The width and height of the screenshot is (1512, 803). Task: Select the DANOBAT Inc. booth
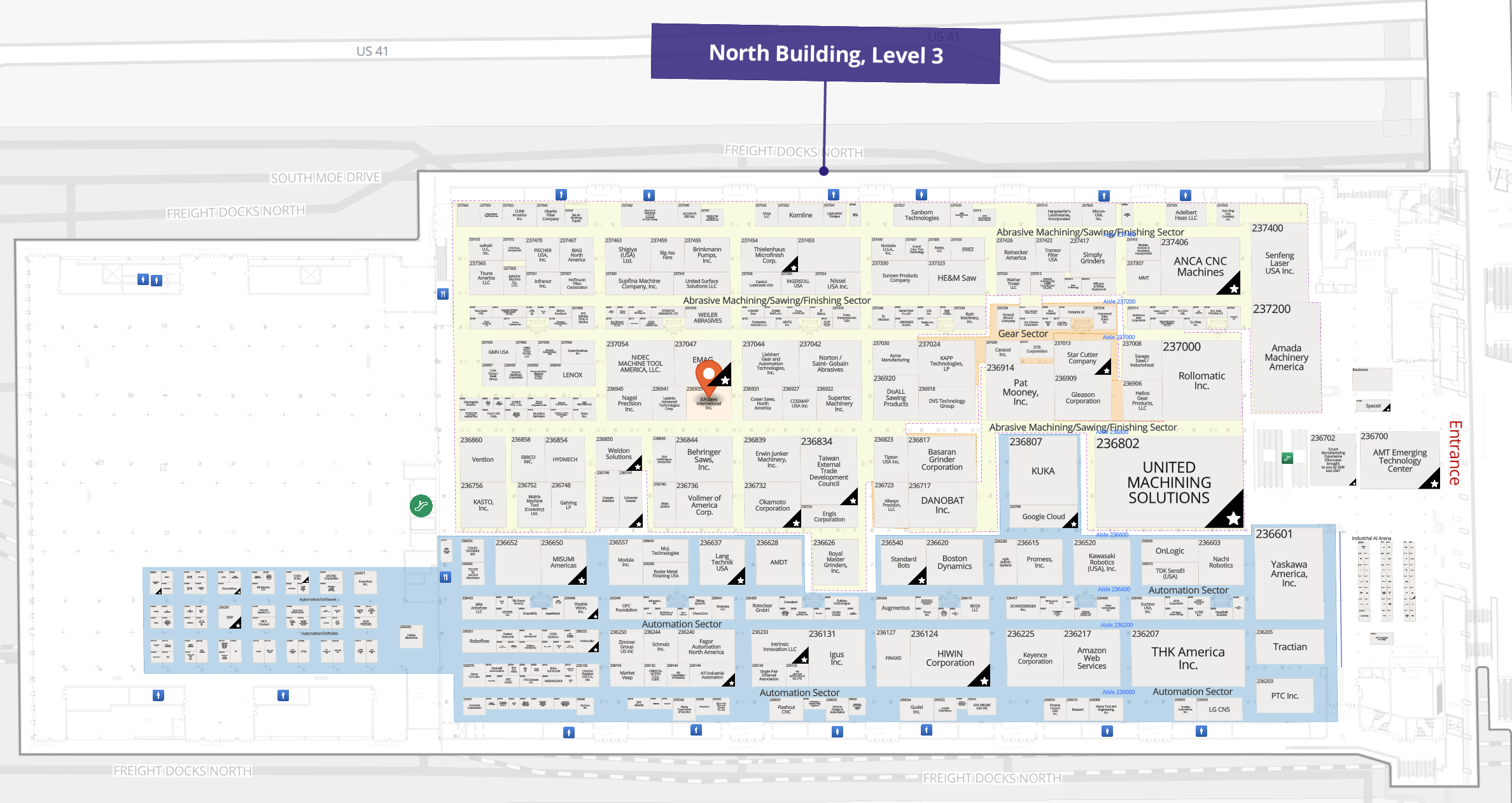942,505
